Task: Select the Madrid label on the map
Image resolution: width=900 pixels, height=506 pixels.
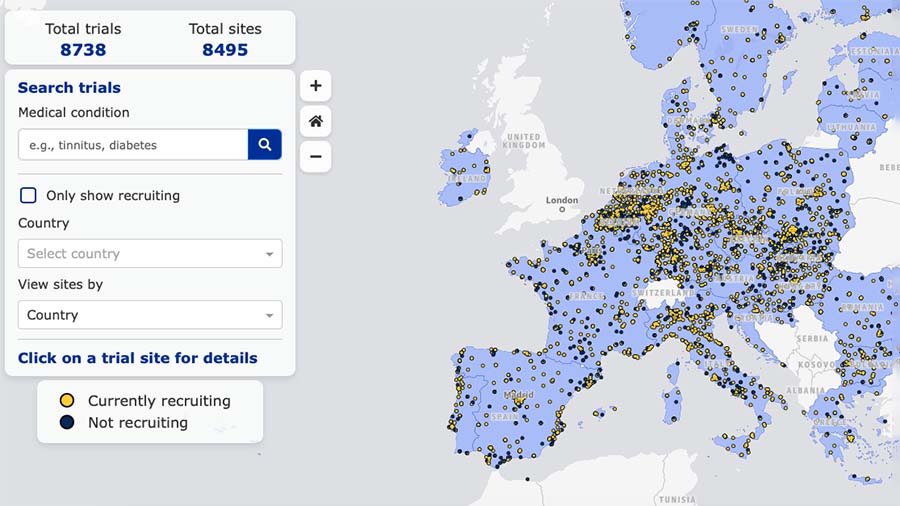Action: click(x=518, y=394)
